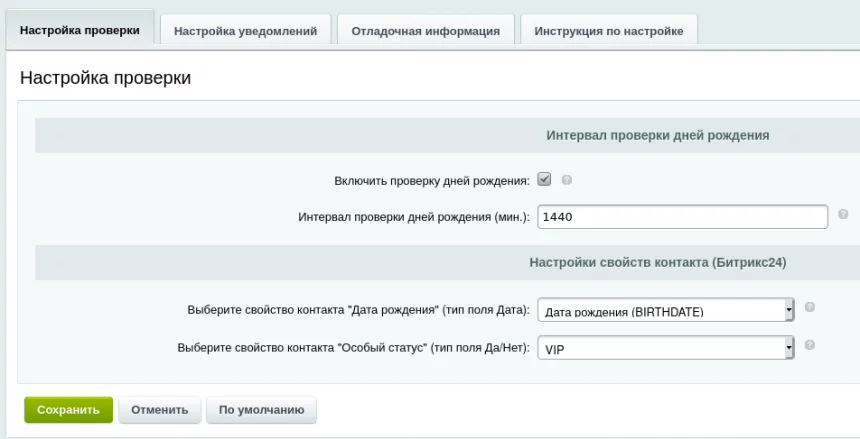Image resolution: width=860 pixels, height=439 pixels.
Task: Expand the VIP property dropdown
Action: point(665,347)
